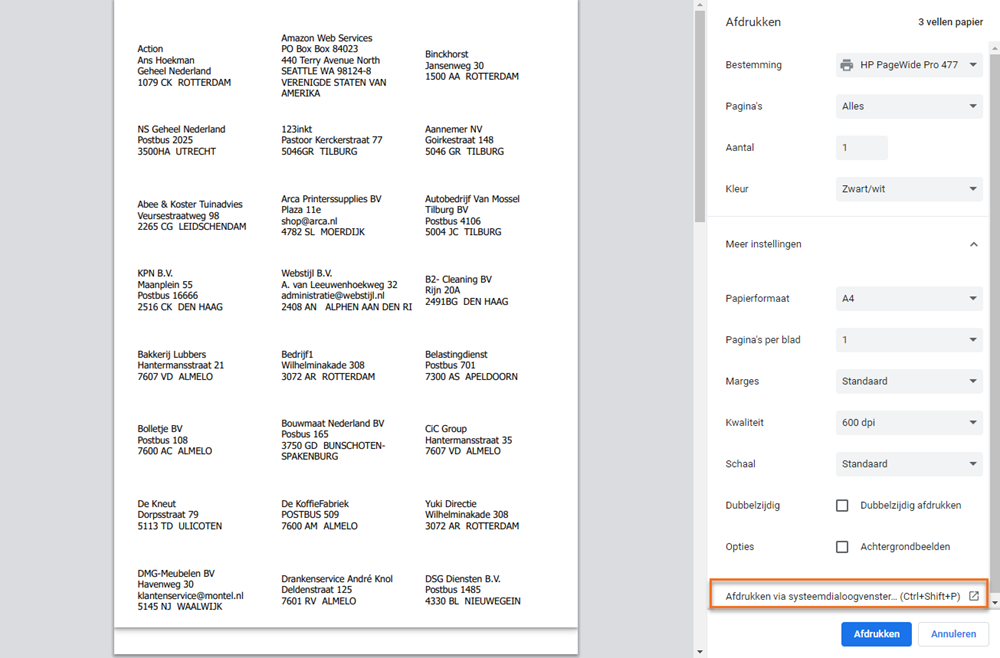The height and width of the screenshot is (658, 1000).
Task: Click the Bedrijf1 address label
Action: point(328,365)
